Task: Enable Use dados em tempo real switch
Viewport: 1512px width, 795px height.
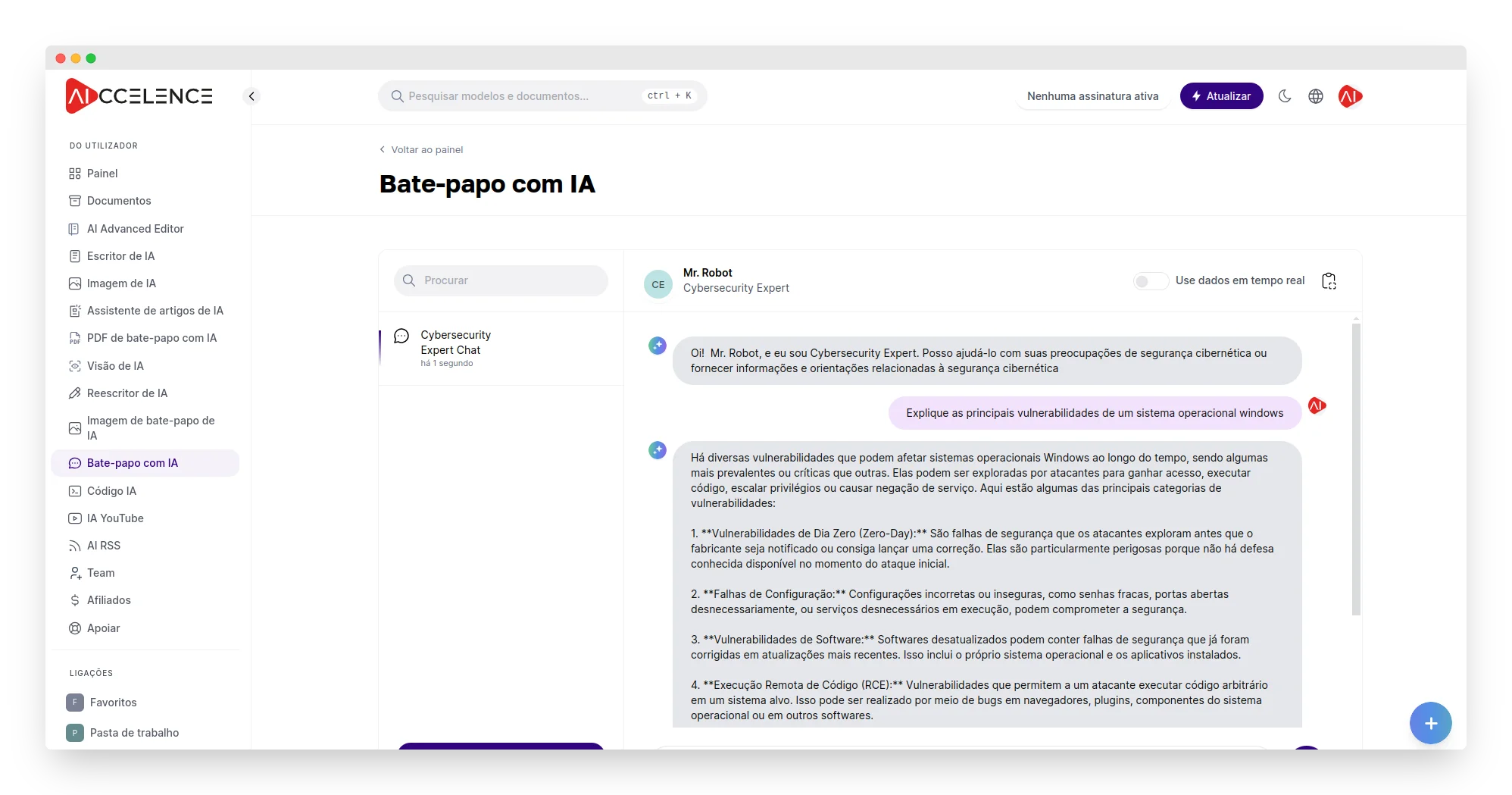Action: click(1150, 281)
